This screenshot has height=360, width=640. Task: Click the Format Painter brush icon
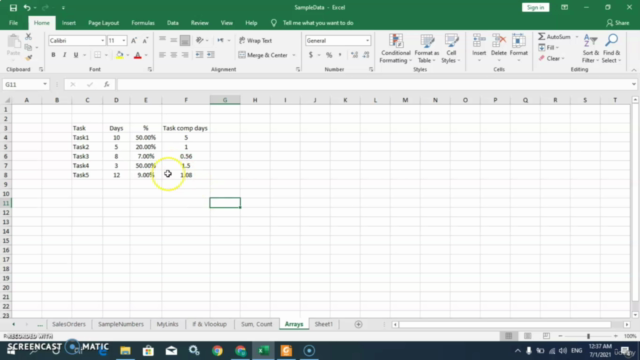[x=29, y=58]
